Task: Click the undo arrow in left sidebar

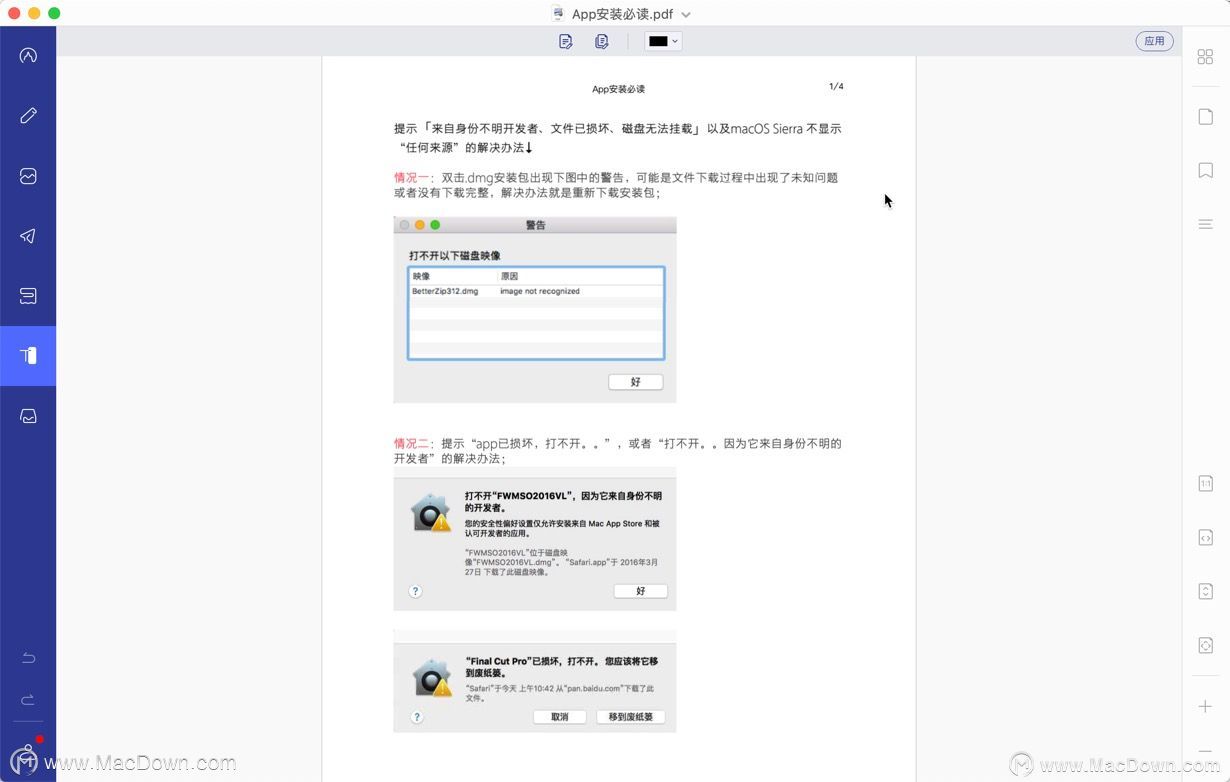Action: pyautogui.click(x=28, y=657)
